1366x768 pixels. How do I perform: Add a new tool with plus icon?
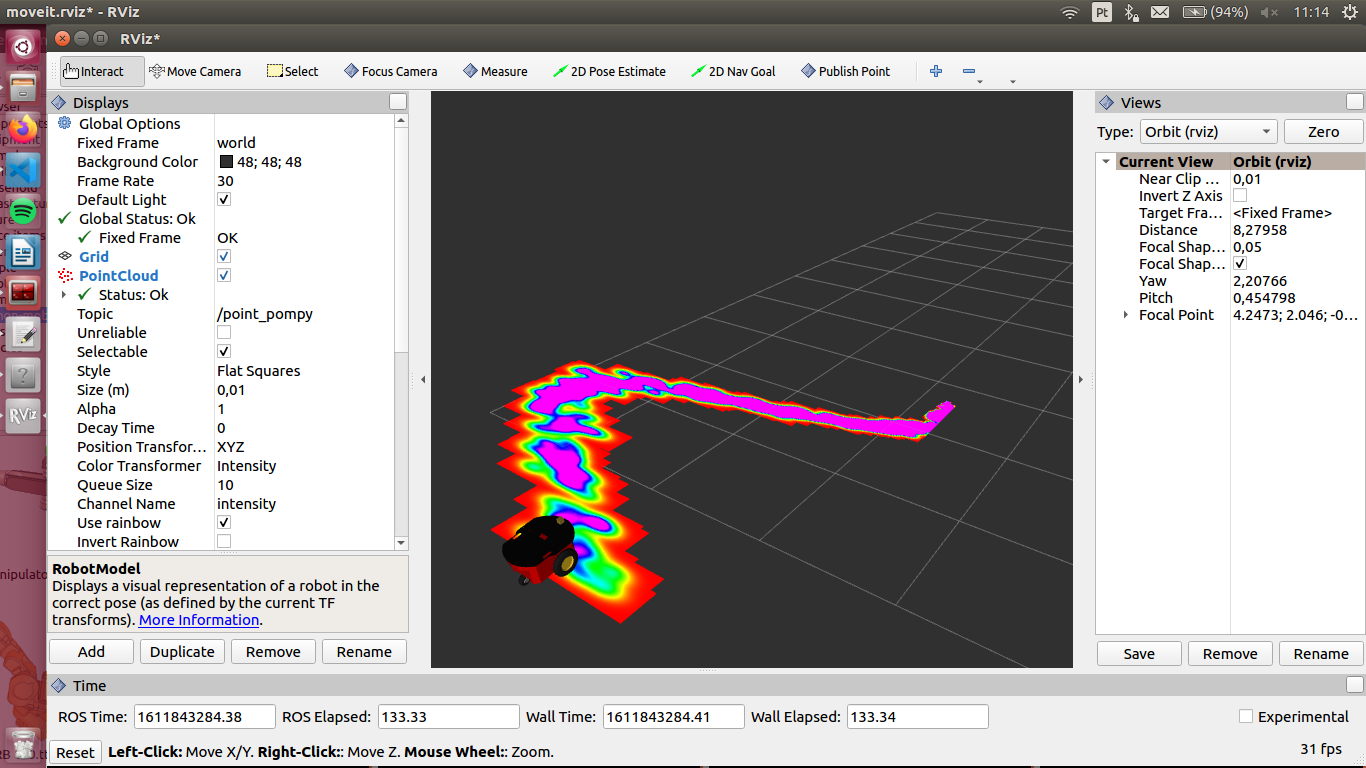pos(936,71)
